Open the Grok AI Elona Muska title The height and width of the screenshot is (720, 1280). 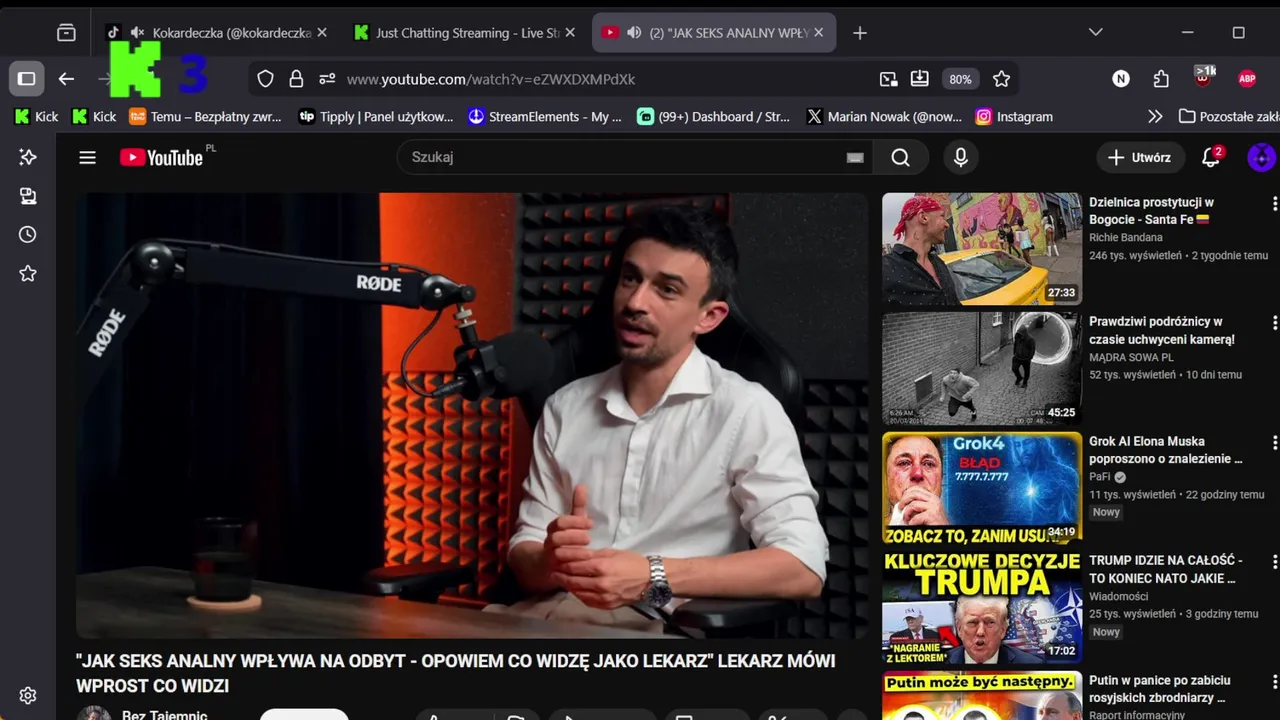point(1166,450)
